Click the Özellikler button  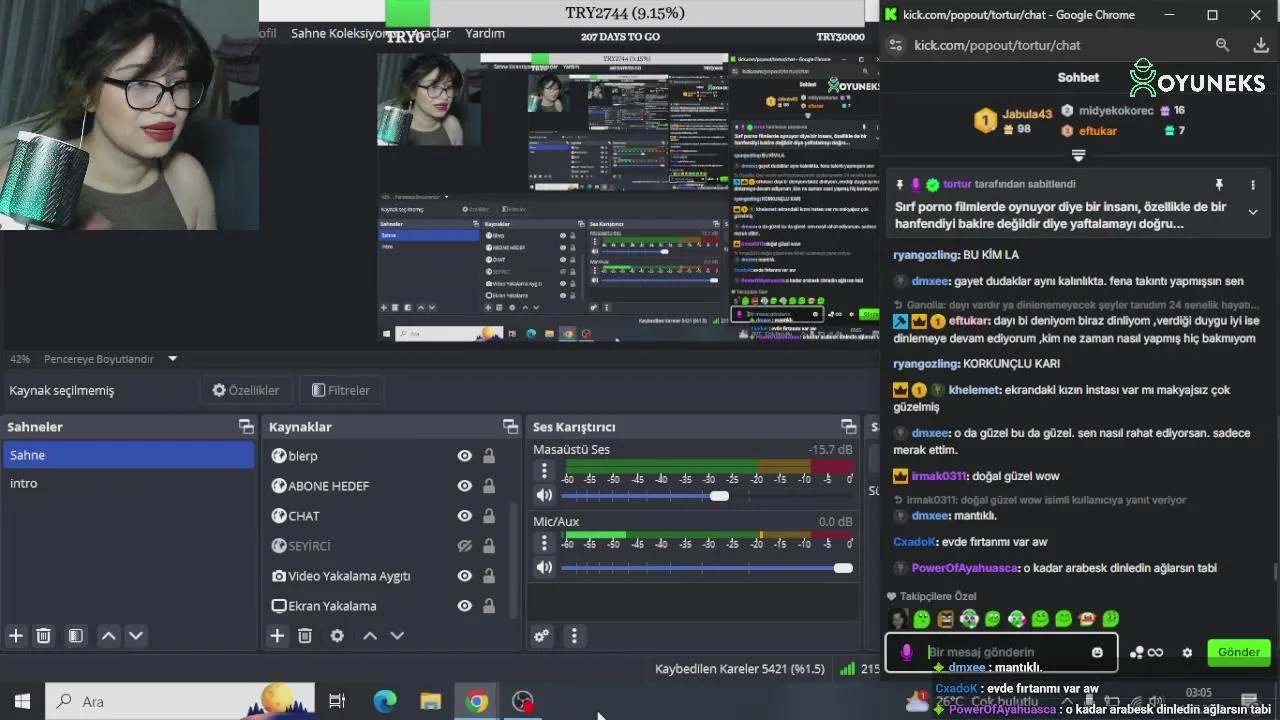[245, 390]
